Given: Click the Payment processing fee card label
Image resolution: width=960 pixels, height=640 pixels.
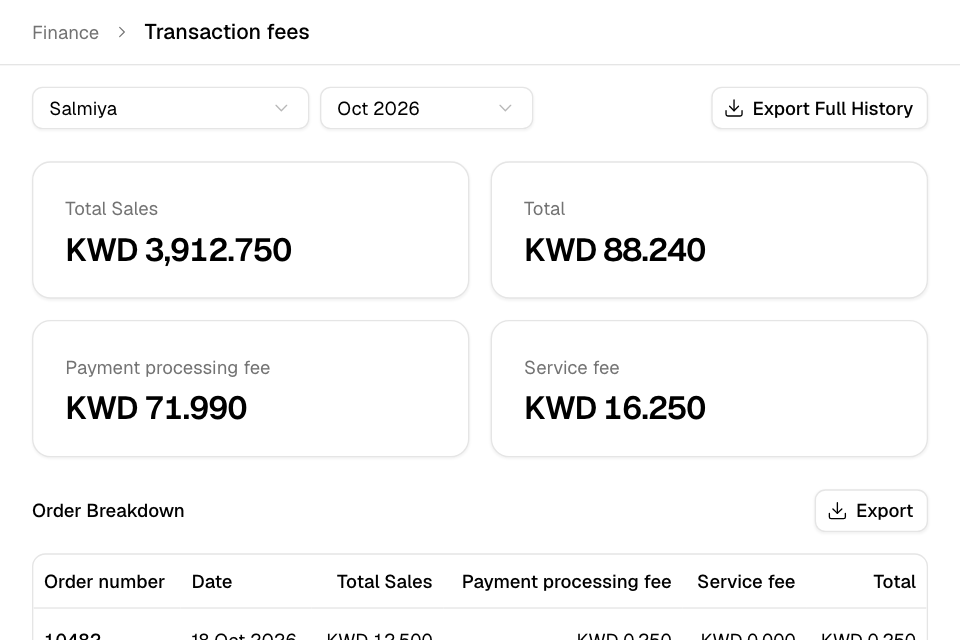Looking at the screenshot, I should (x=168, y=367).
